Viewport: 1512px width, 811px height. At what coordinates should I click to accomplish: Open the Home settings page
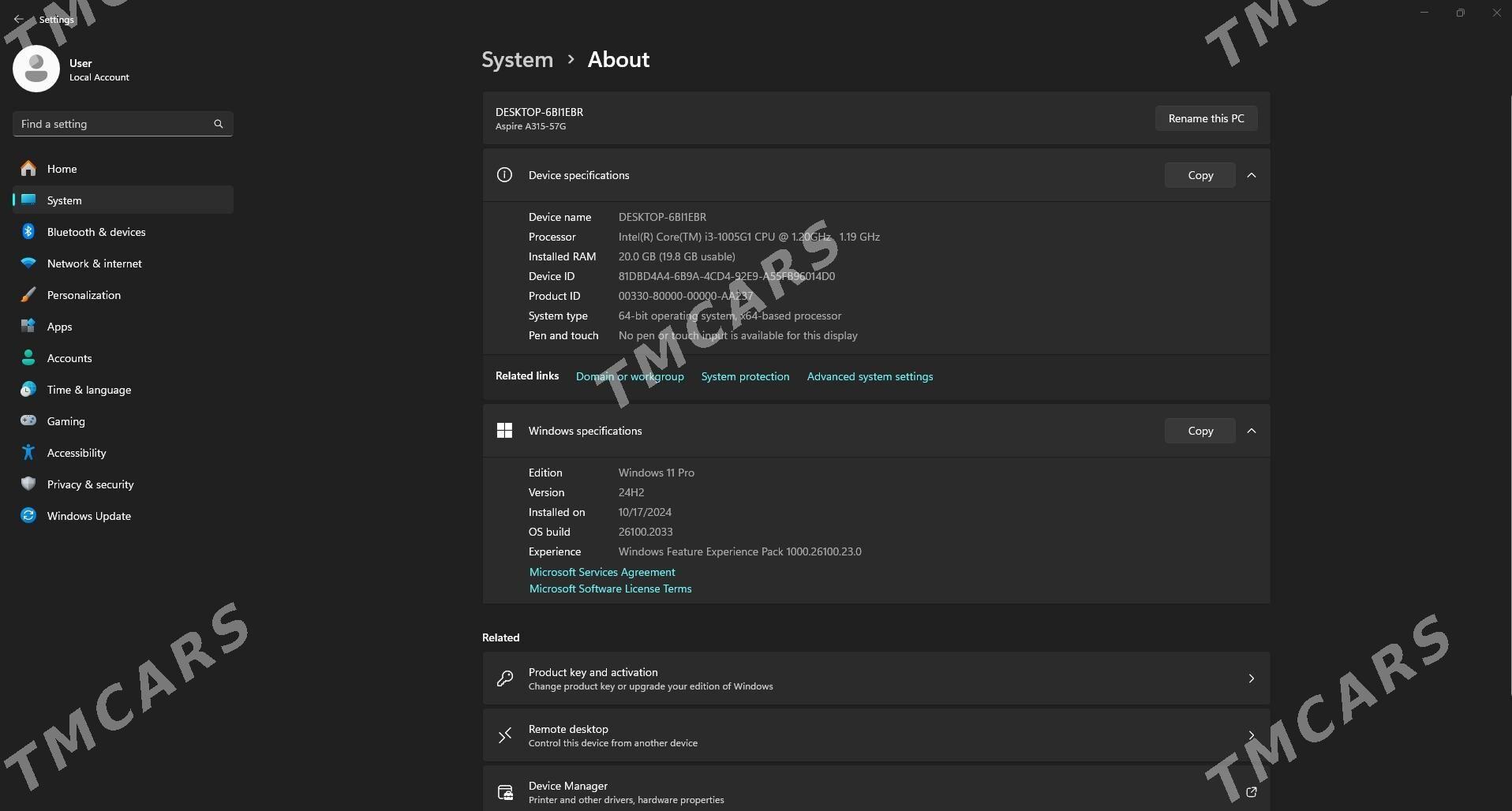coord(123,169)
